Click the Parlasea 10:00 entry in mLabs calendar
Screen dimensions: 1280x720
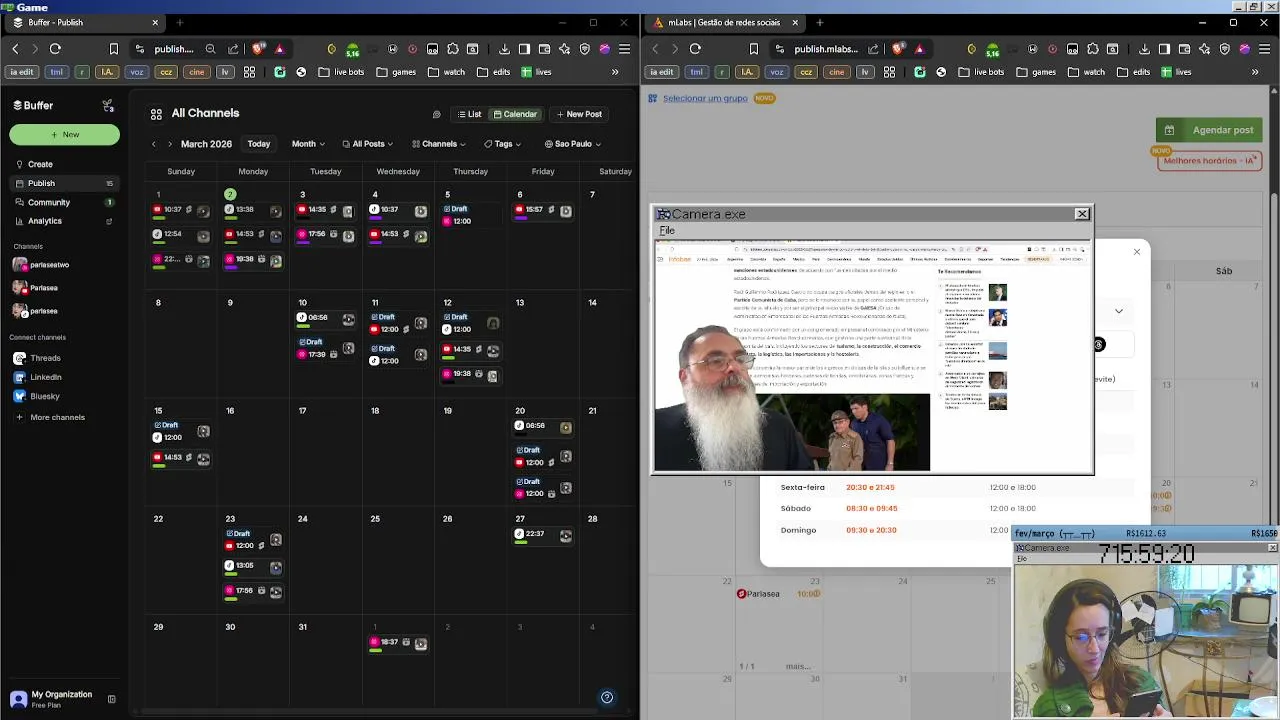[x=778, y=593]
